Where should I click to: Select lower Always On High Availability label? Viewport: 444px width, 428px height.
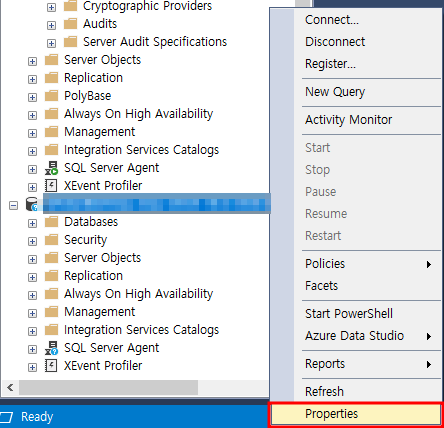pos(138,294)
